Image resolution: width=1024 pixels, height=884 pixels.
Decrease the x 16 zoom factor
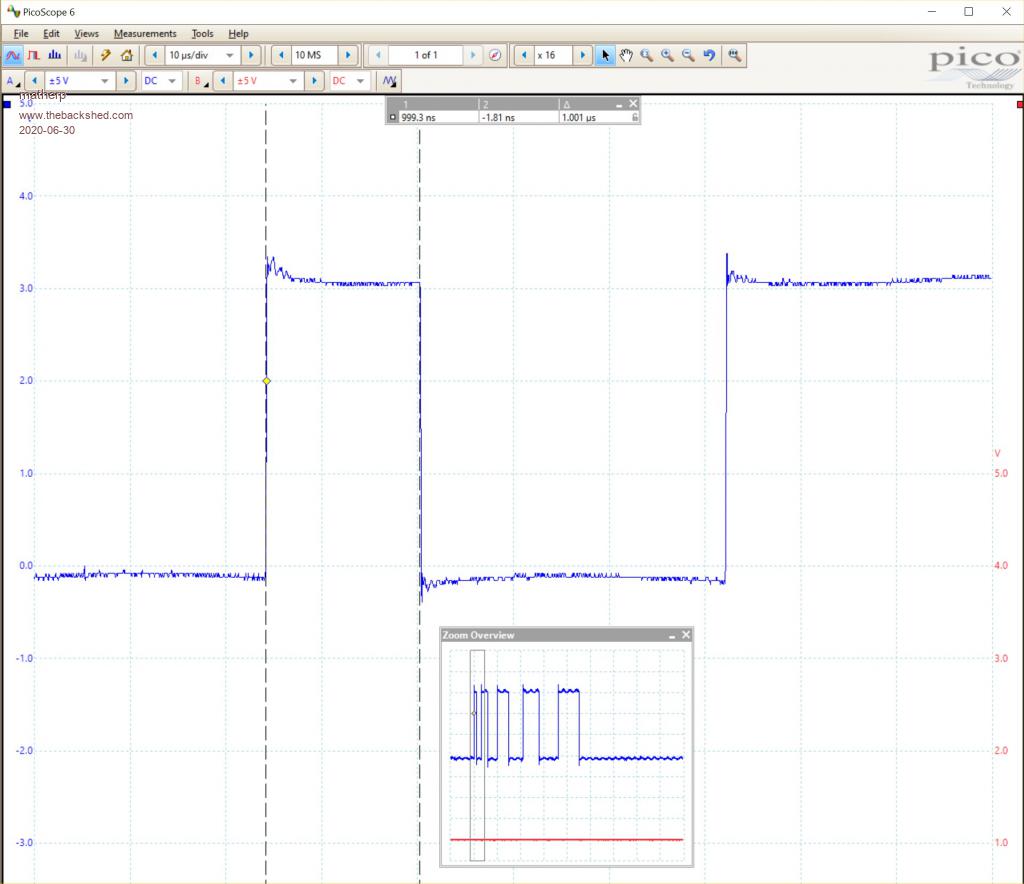point(524,55)
